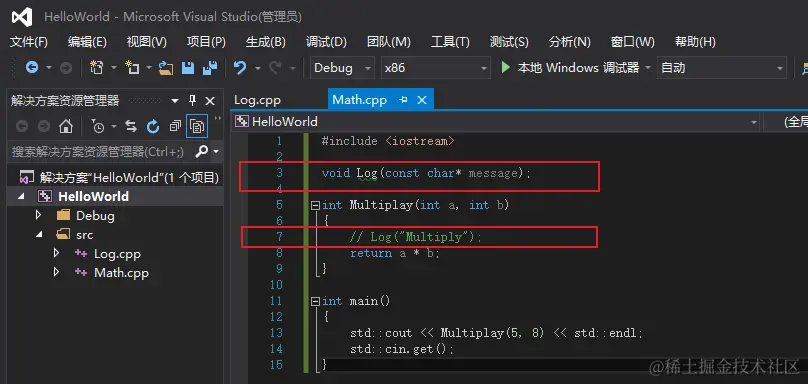Click the Add New Item toolbar icon
This screenshot has height=384, width=808.
(132, 68)
